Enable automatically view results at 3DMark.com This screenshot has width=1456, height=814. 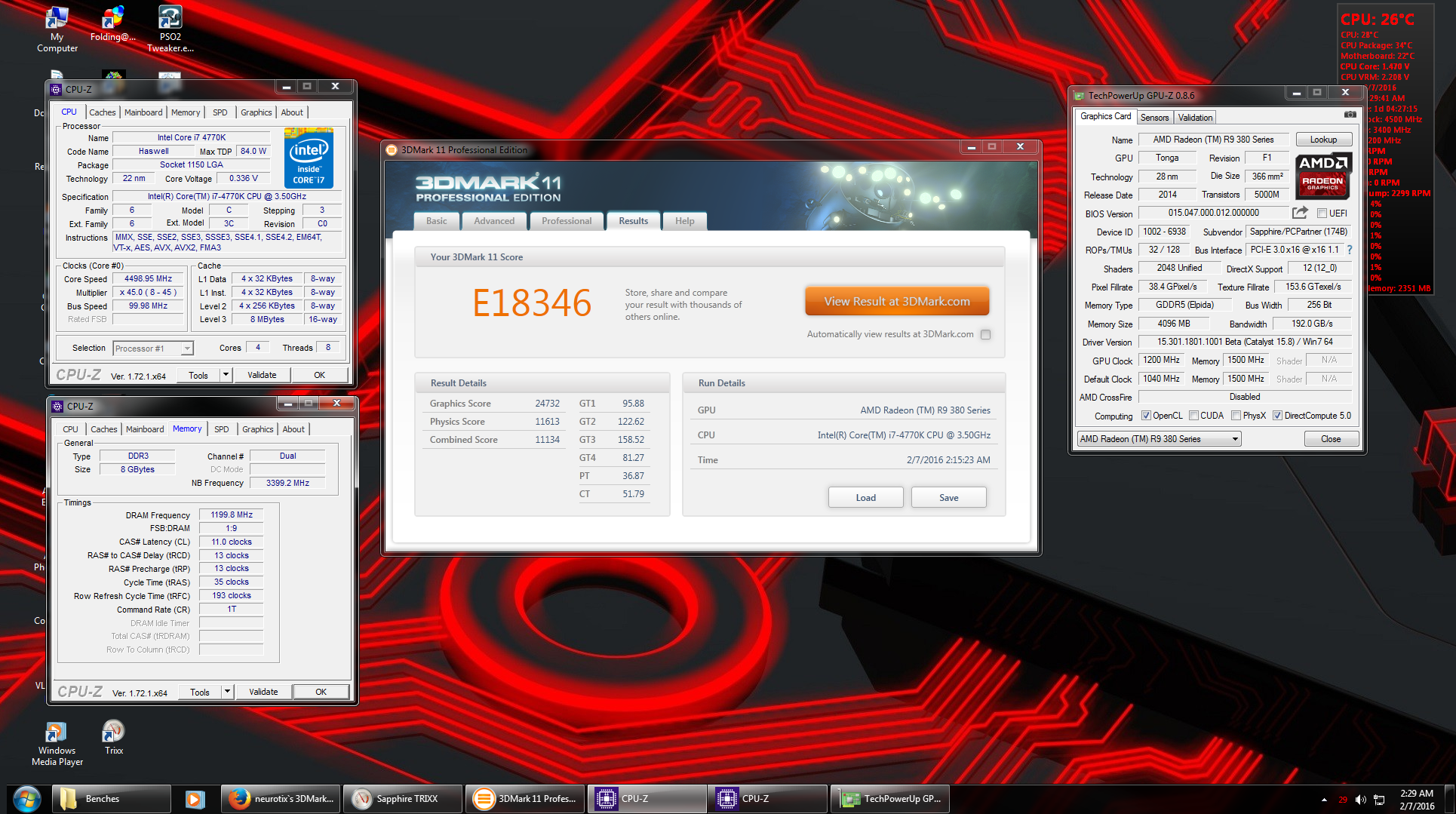[985, 334]
